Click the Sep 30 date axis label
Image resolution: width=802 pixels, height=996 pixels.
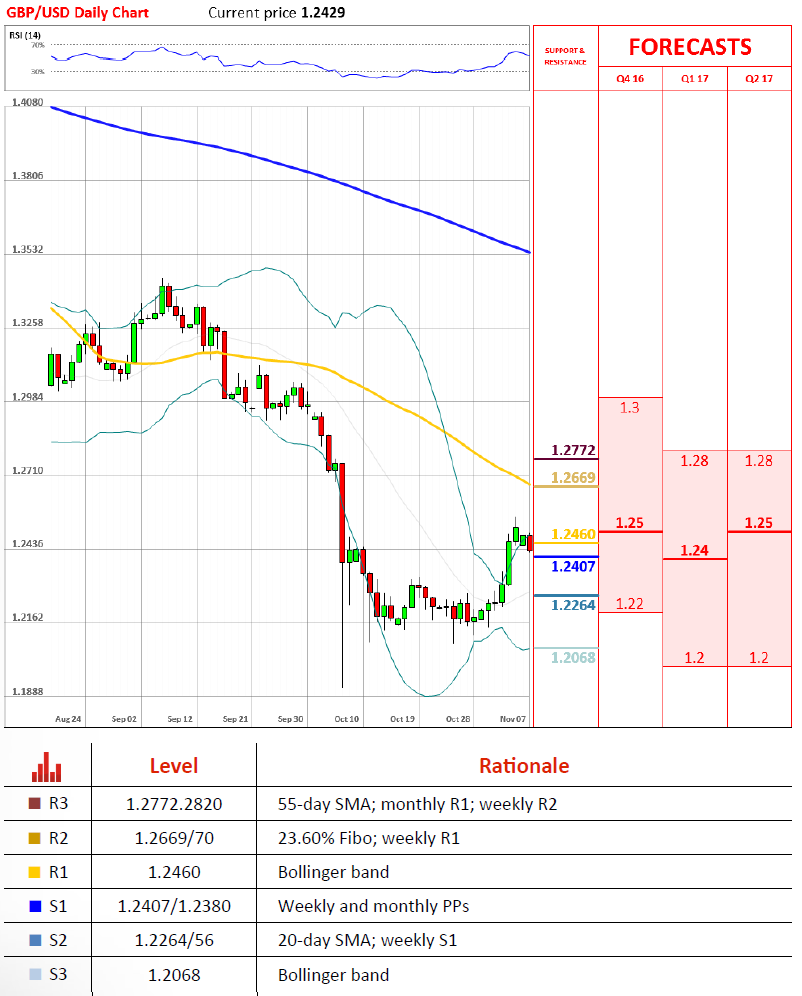click(x=290, y=719)
